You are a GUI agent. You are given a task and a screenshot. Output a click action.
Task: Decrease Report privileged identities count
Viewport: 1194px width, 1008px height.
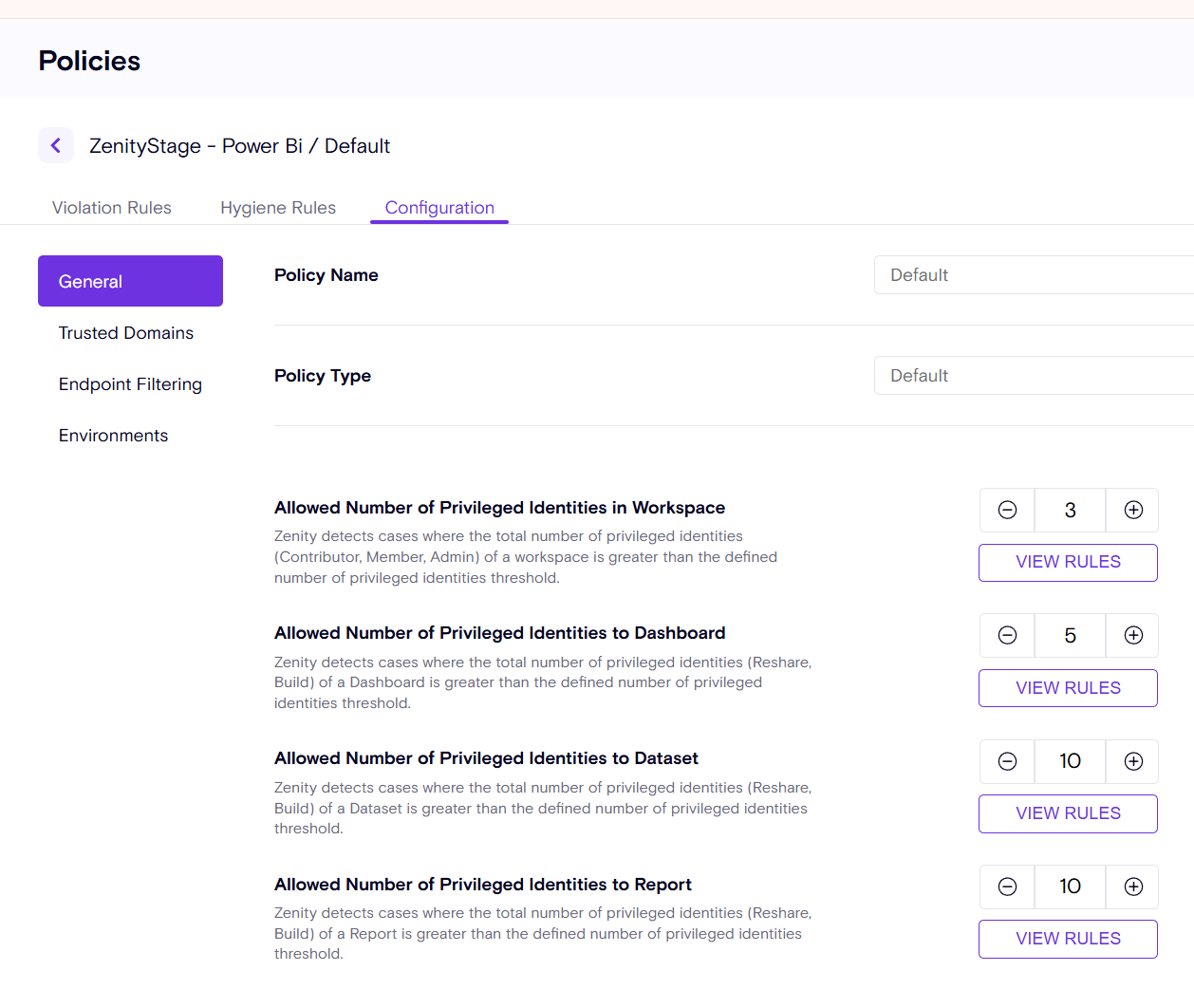(1007, 887)
